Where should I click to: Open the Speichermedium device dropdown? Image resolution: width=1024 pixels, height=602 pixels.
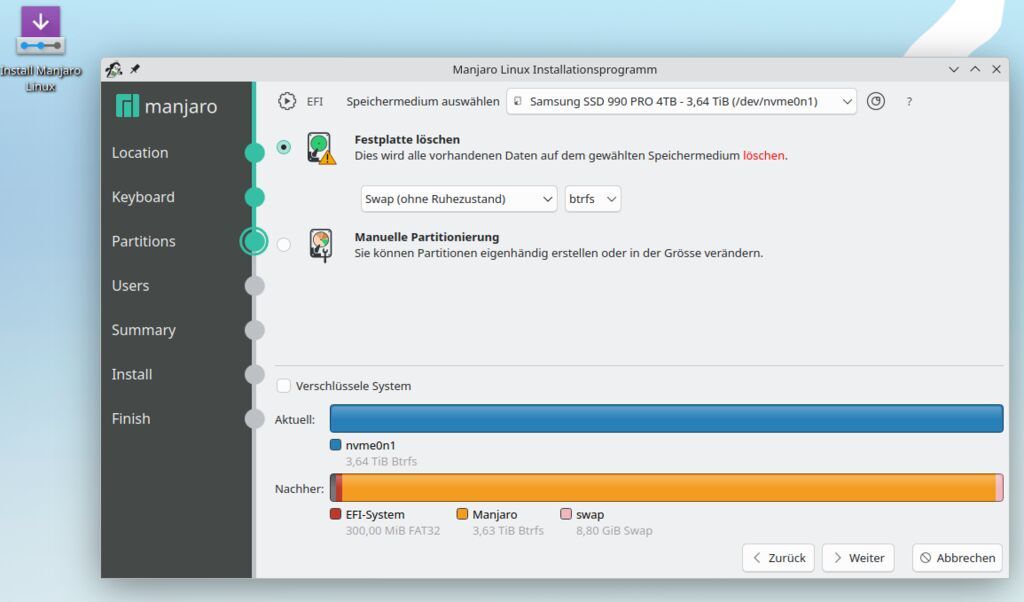[681, 101]
